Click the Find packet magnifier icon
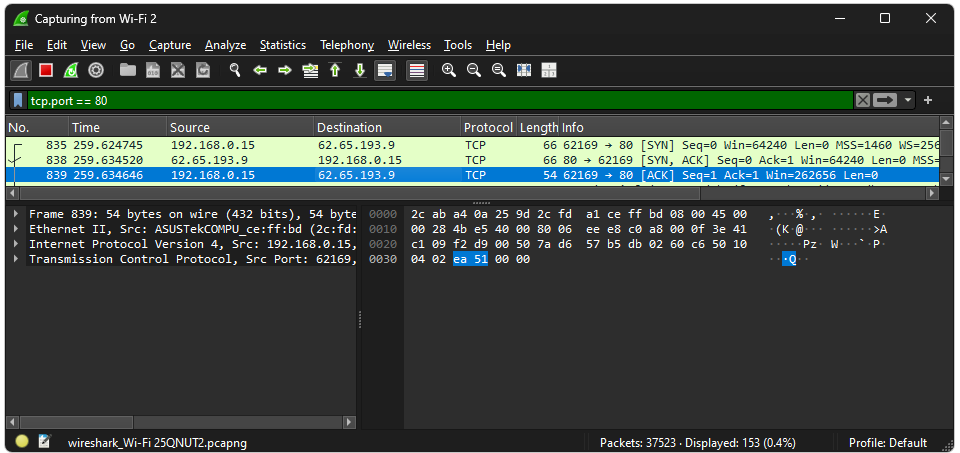The width and height of the screenshot is (960, 453). pyautogui.click(x=235, y=70)
